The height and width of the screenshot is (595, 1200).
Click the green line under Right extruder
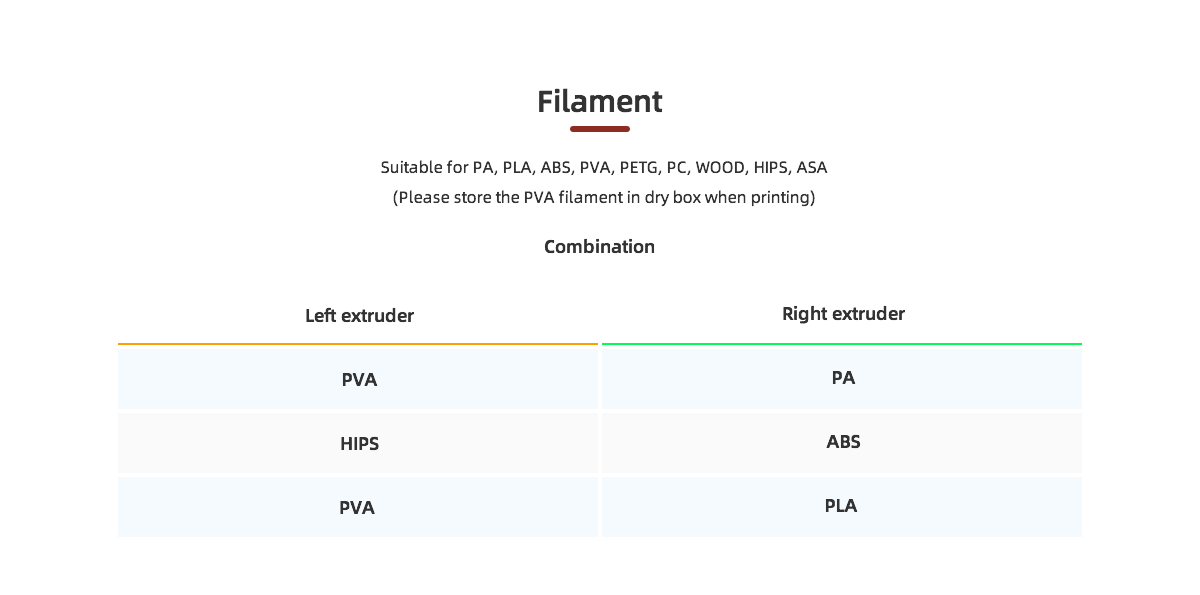841,344
